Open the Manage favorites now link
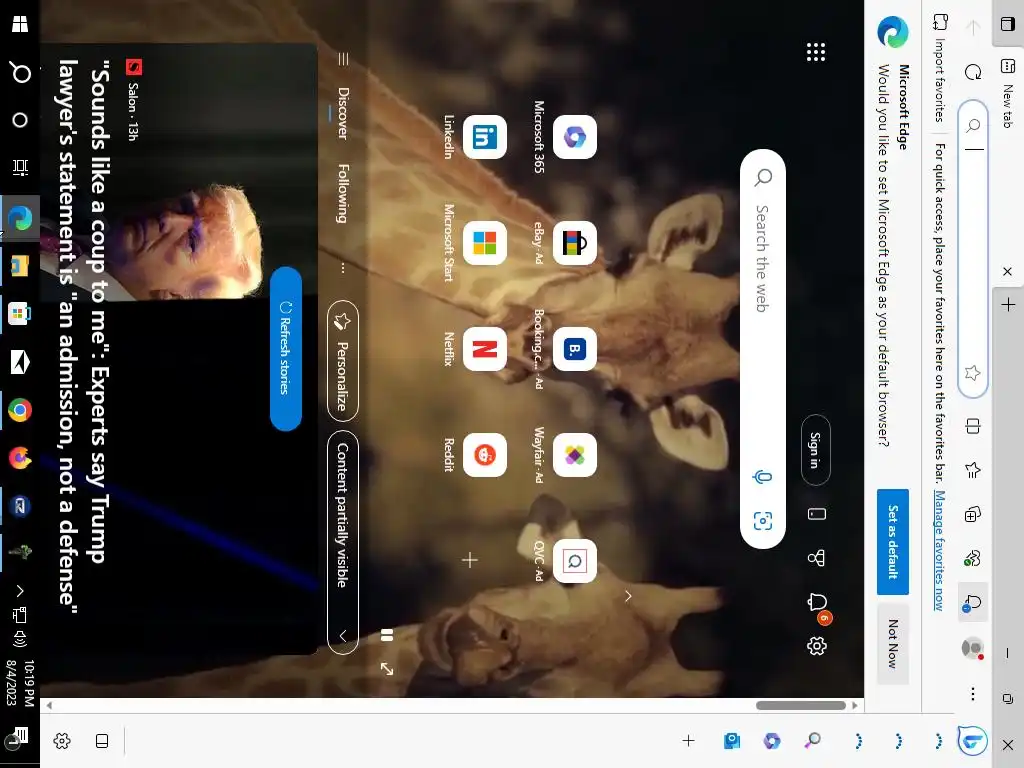 pyautogui.click(x=939, y=550)
